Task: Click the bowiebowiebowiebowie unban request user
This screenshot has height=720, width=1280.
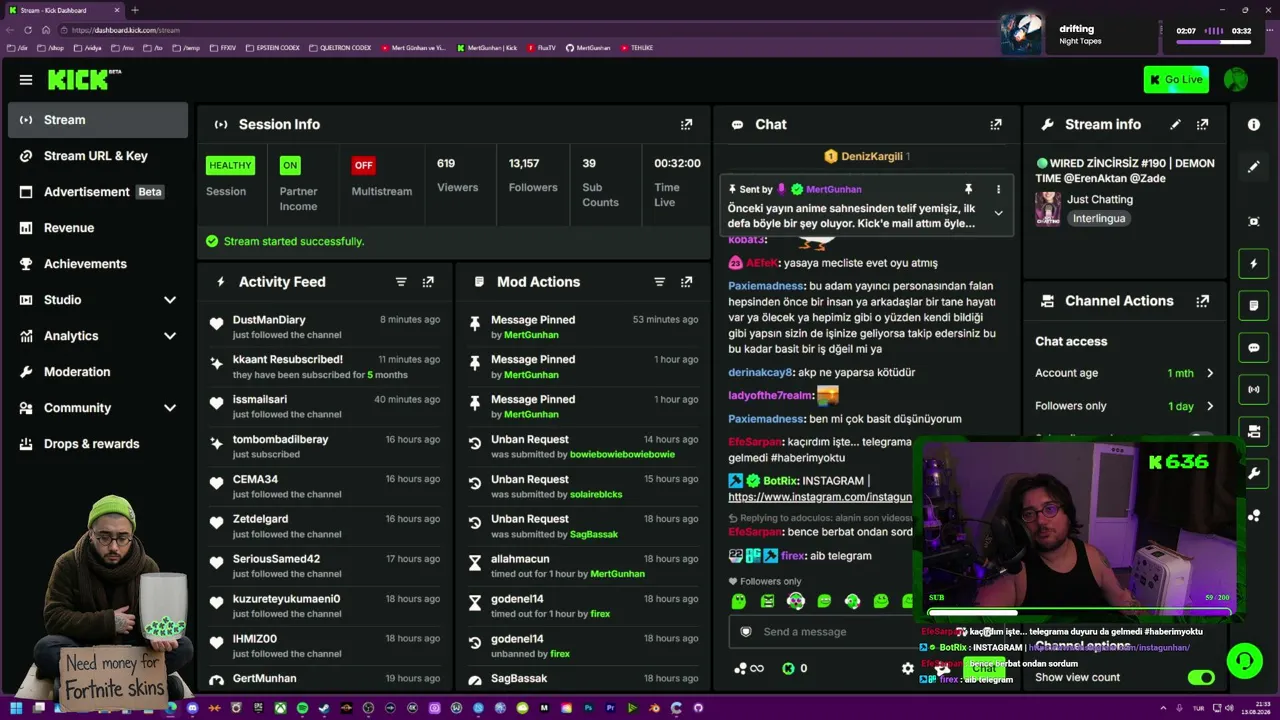Action: point(622,454)
